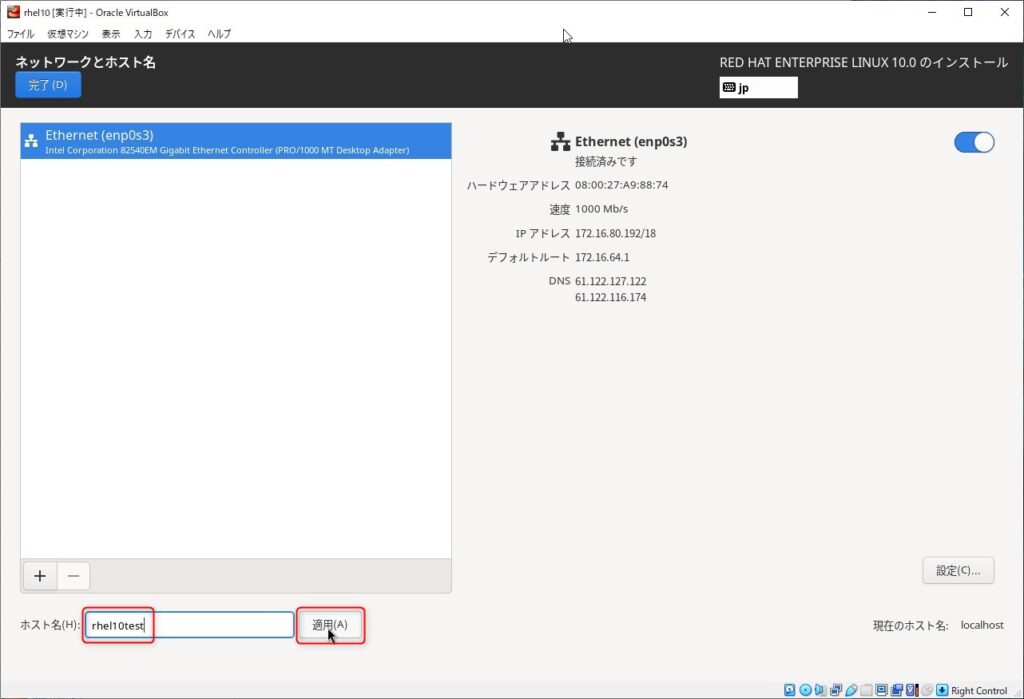Toggle the Ethernet enp0s3 connection switch
1024x699 pixels.
coord(974,142)
